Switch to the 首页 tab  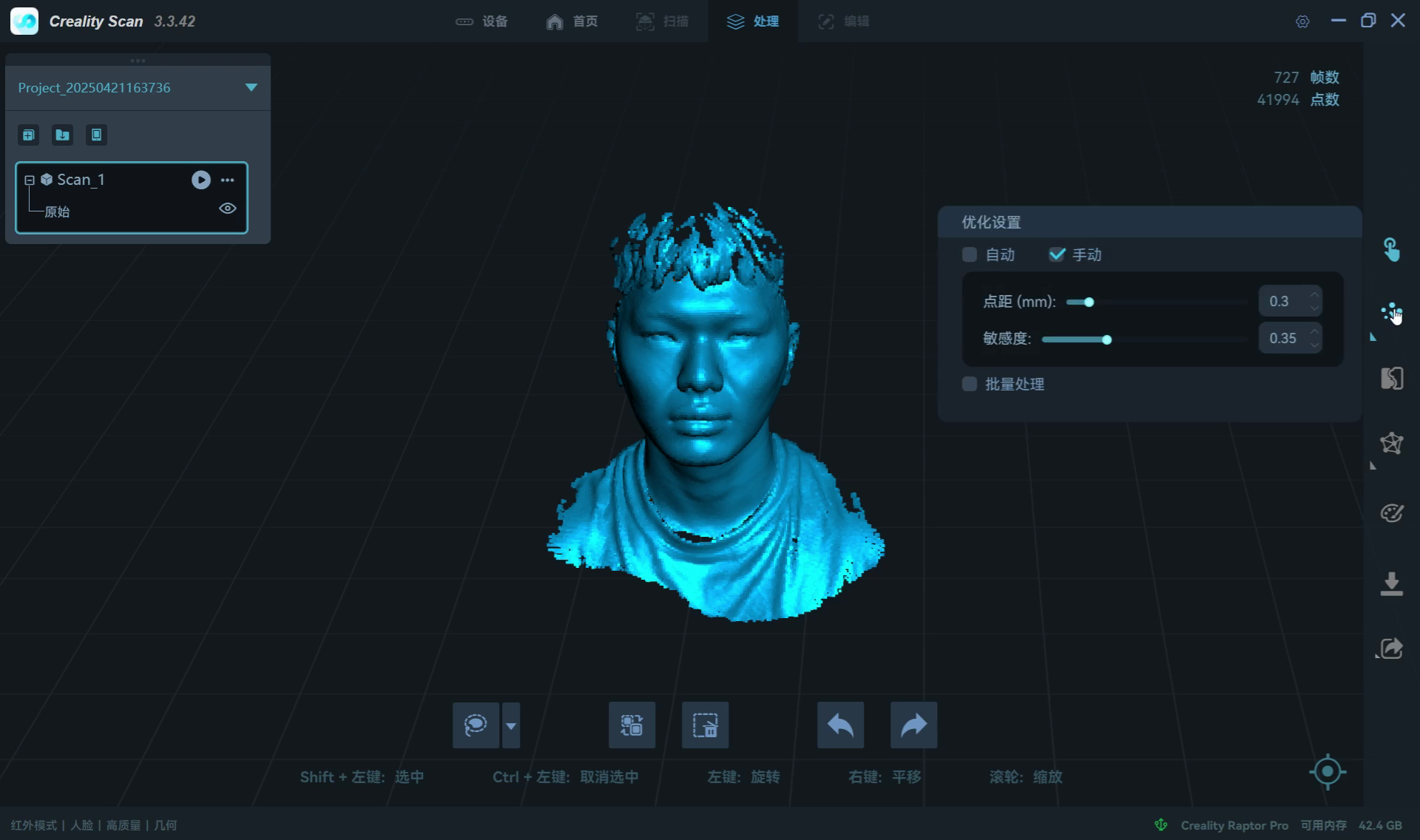572,21
